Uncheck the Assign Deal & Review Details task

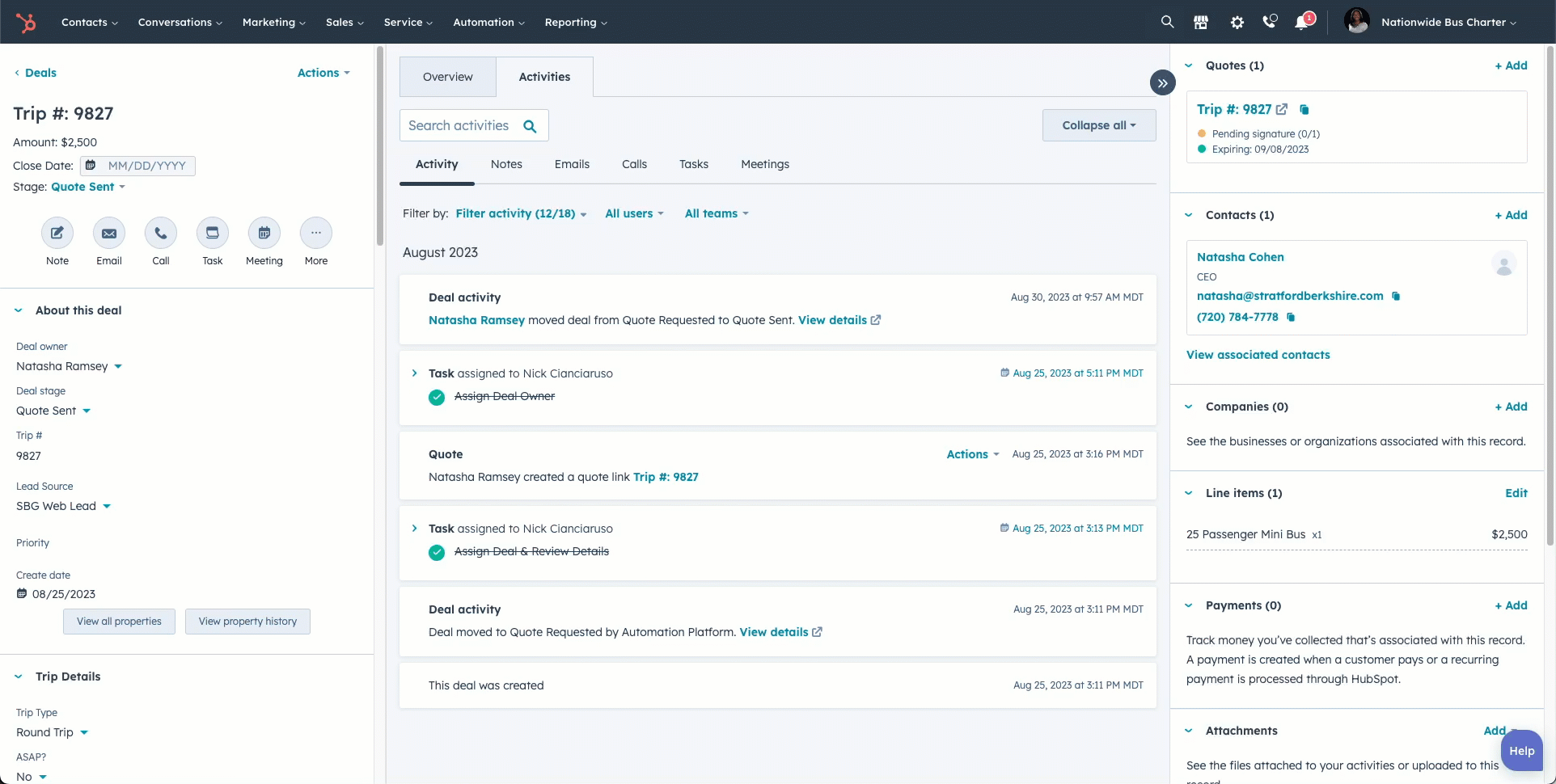pos(437,552)
